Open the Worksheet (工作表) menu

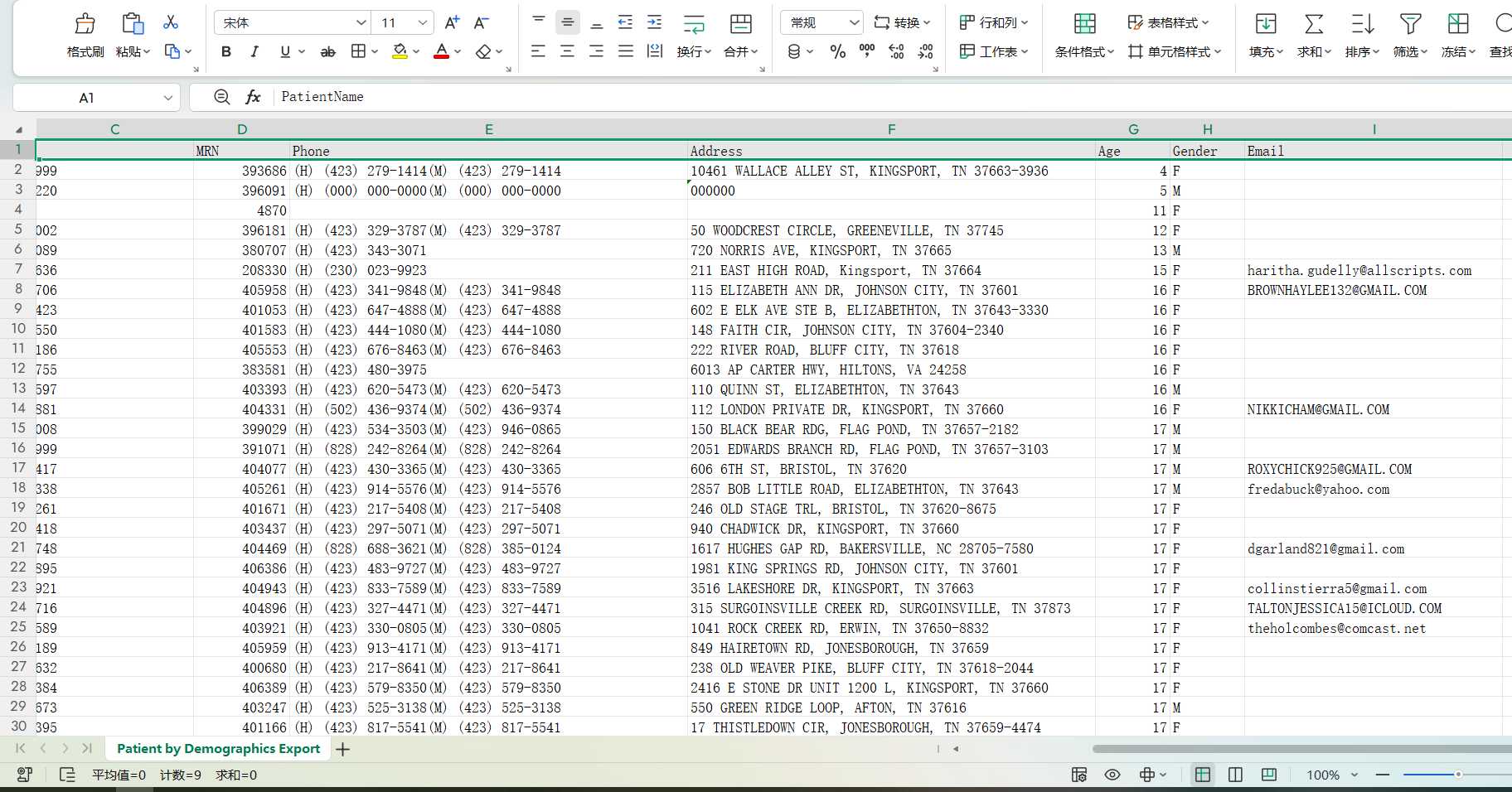pos(993,51)
